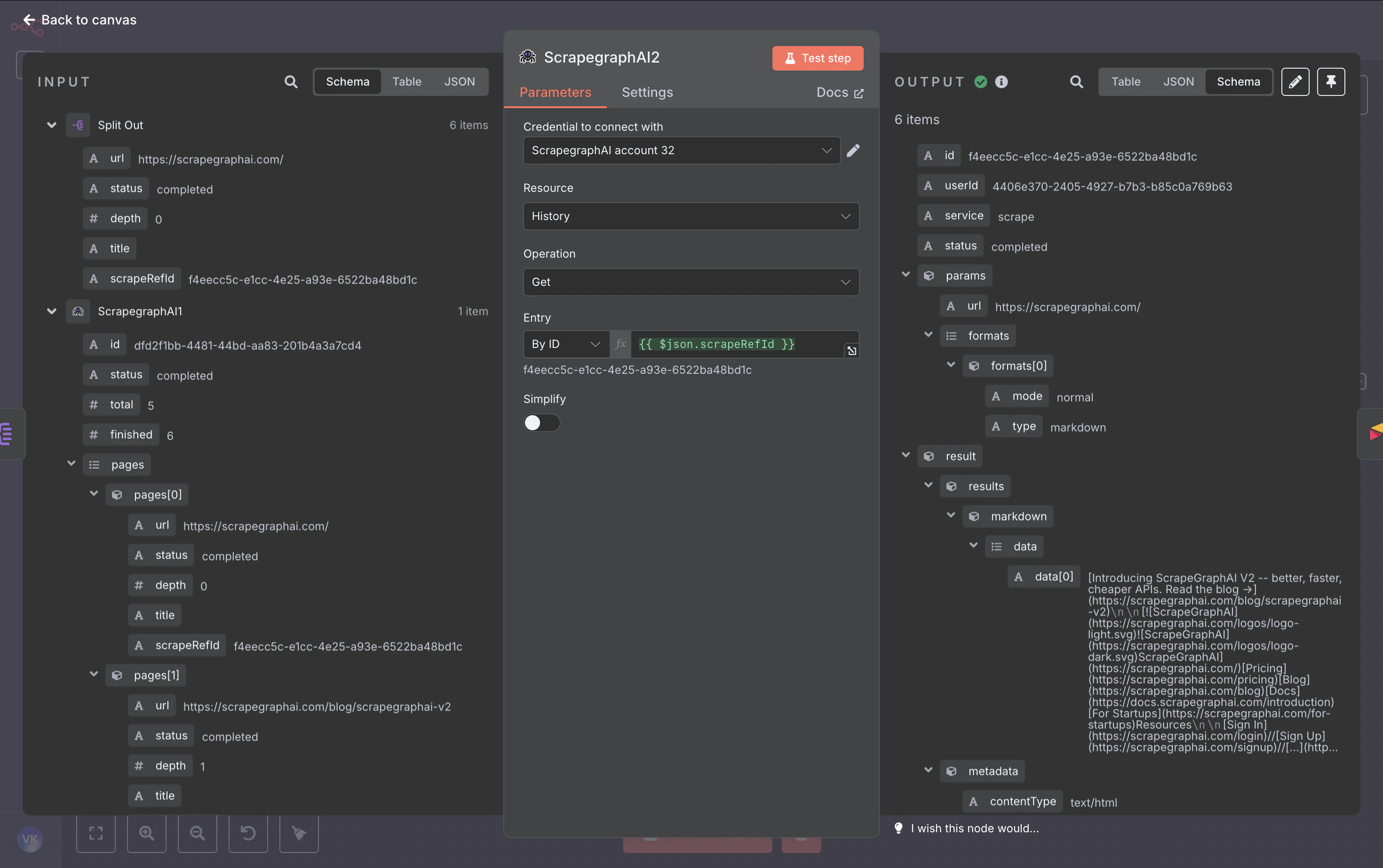Click tidy-up canvas icon
Screen dimensions: 1383x868
(x=299, y=832)
